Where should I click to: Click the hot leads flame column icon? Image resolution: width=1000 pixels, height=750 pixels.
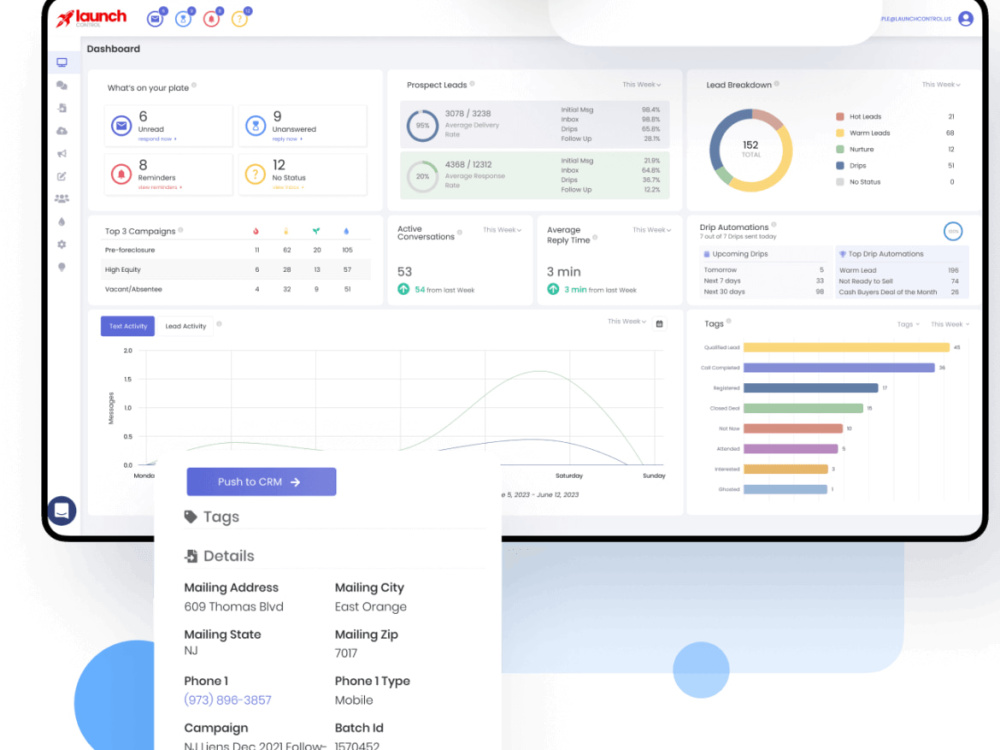[256, 231]
